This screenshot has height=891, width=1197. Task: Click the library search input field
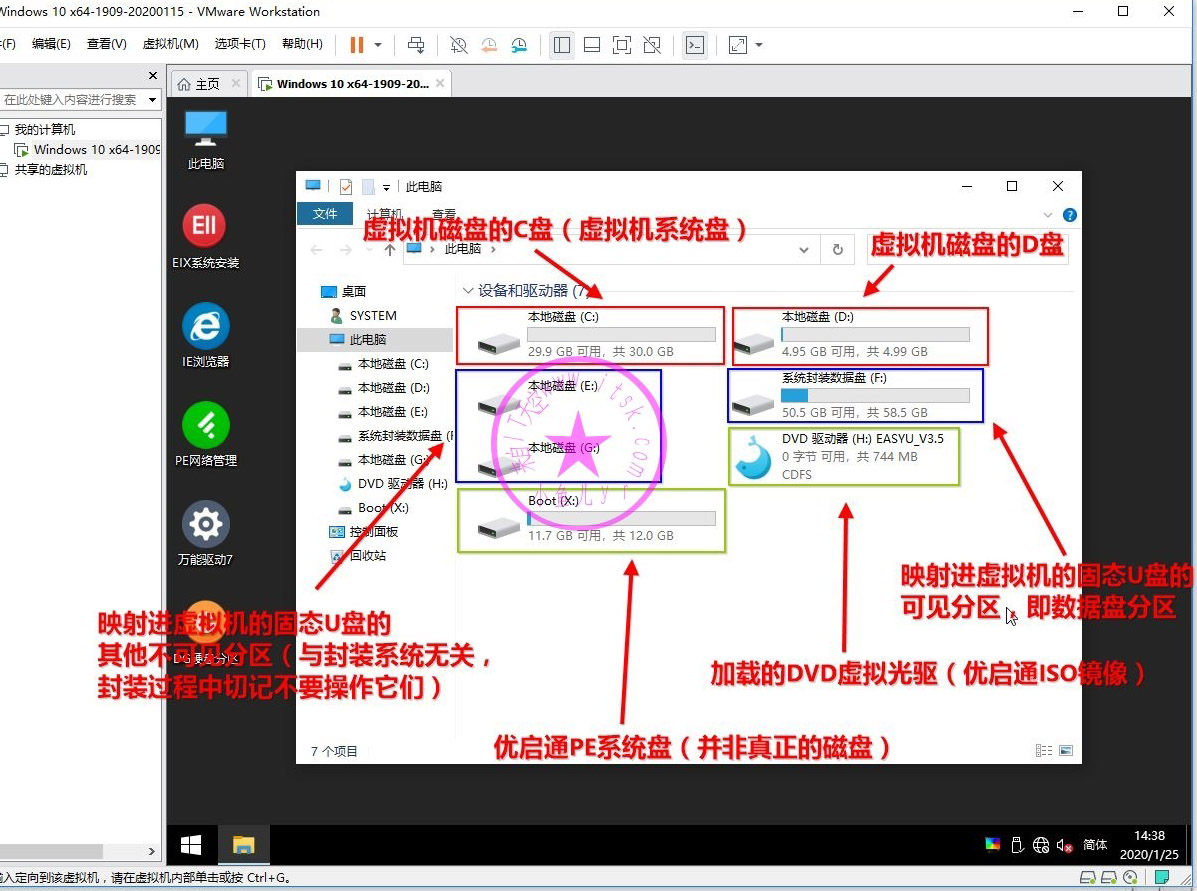pyautogui.click(x=73, y=99)
